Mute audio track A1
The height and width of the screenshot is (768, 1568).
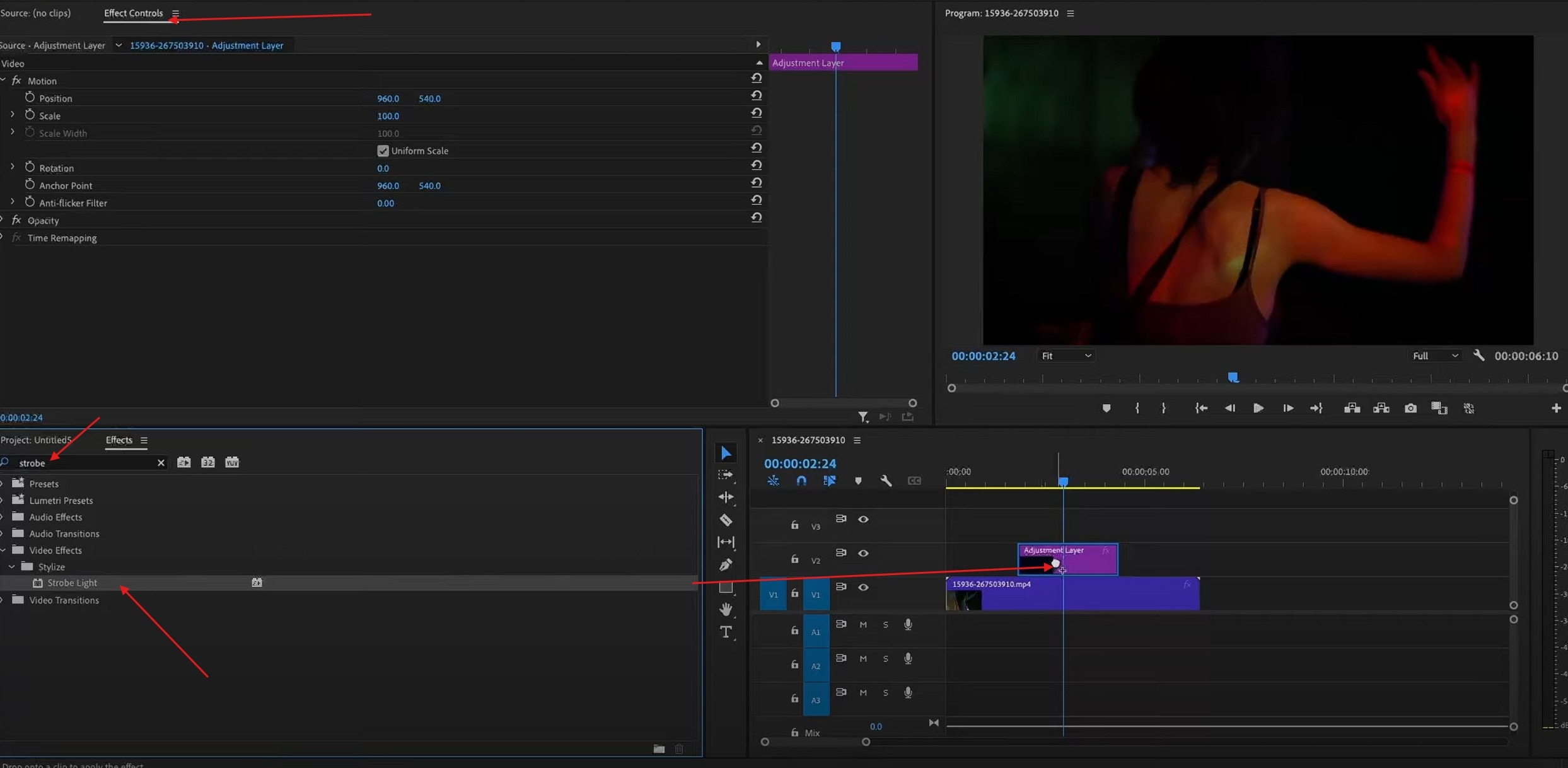click(864, 624)
